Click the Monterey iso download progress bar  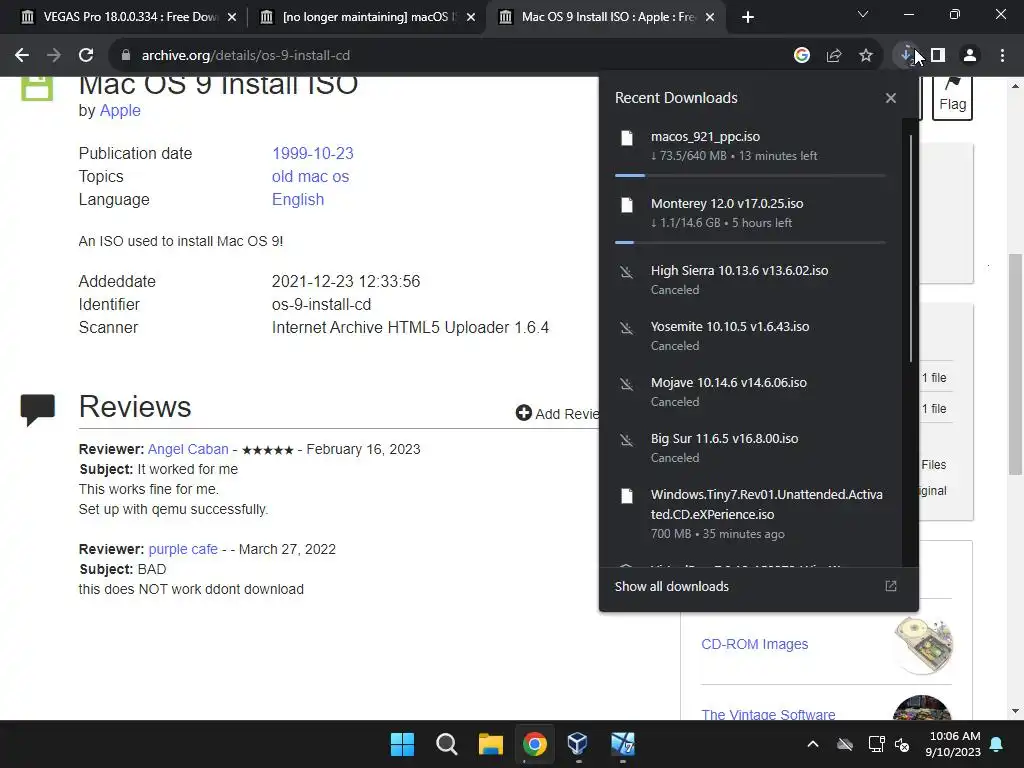point(750,242)
